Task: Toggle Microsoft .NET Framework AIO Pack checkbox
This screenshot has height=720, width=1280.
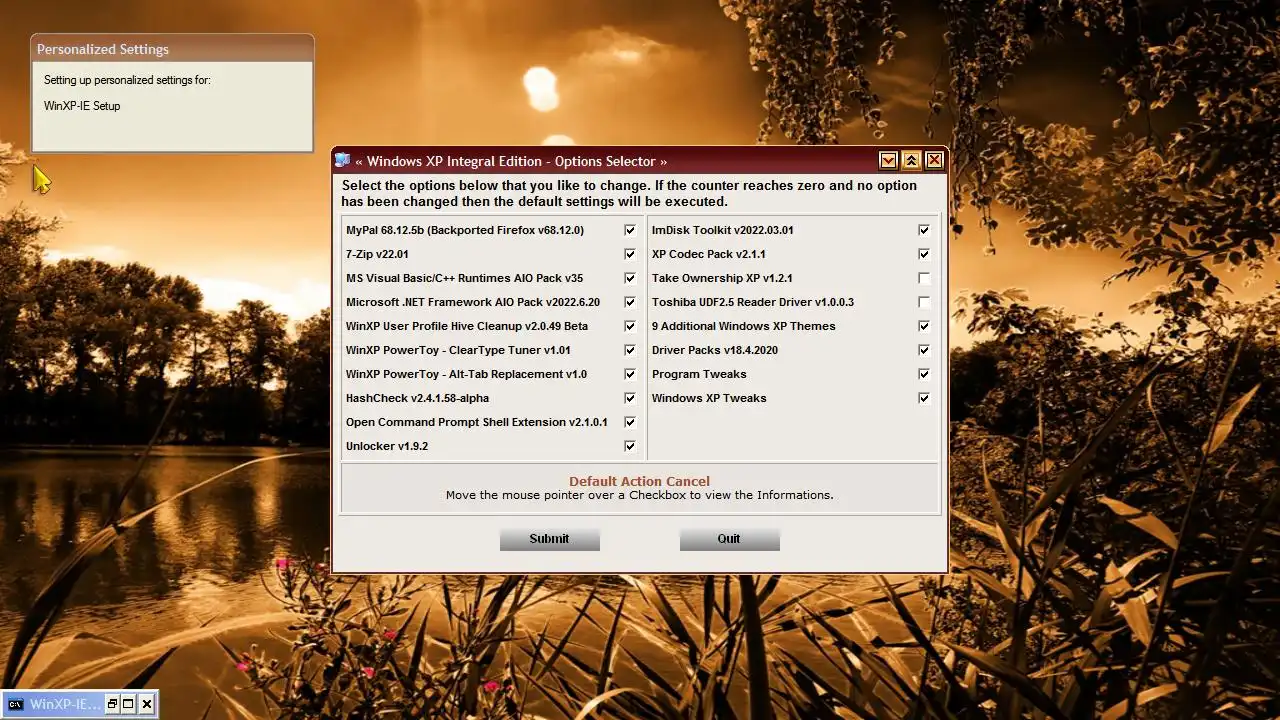Action: pyautogui.click(x=630, y=302)
